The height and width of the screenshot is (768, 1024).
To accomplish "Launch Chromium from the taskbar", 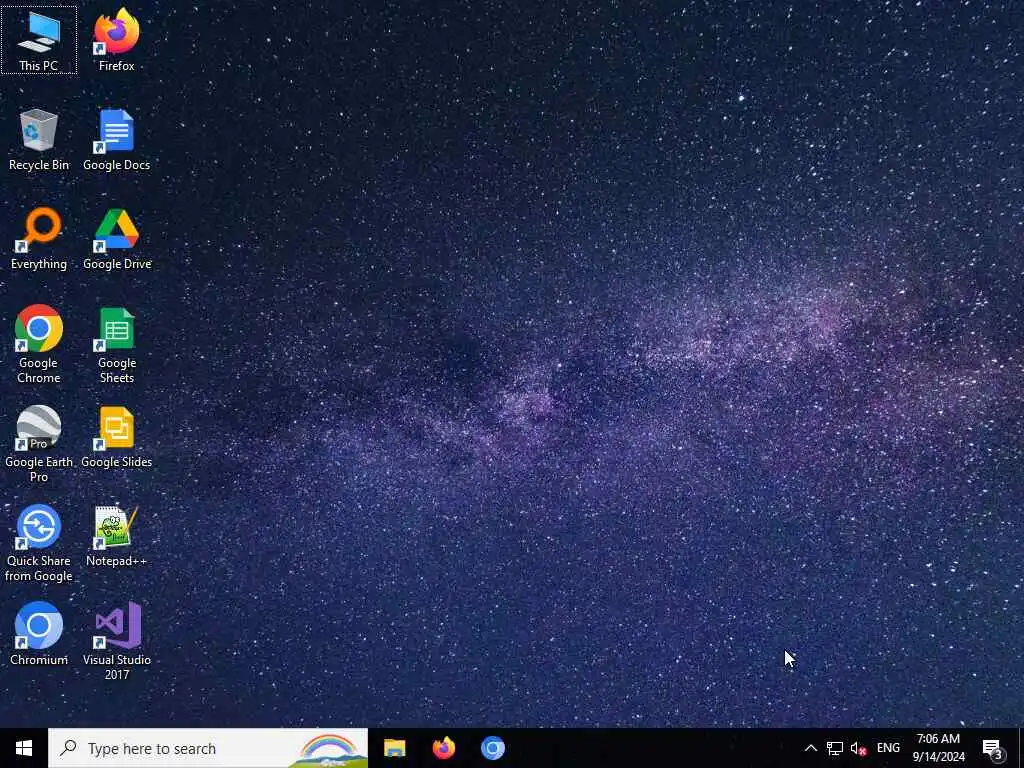I will tap(493, 748).
